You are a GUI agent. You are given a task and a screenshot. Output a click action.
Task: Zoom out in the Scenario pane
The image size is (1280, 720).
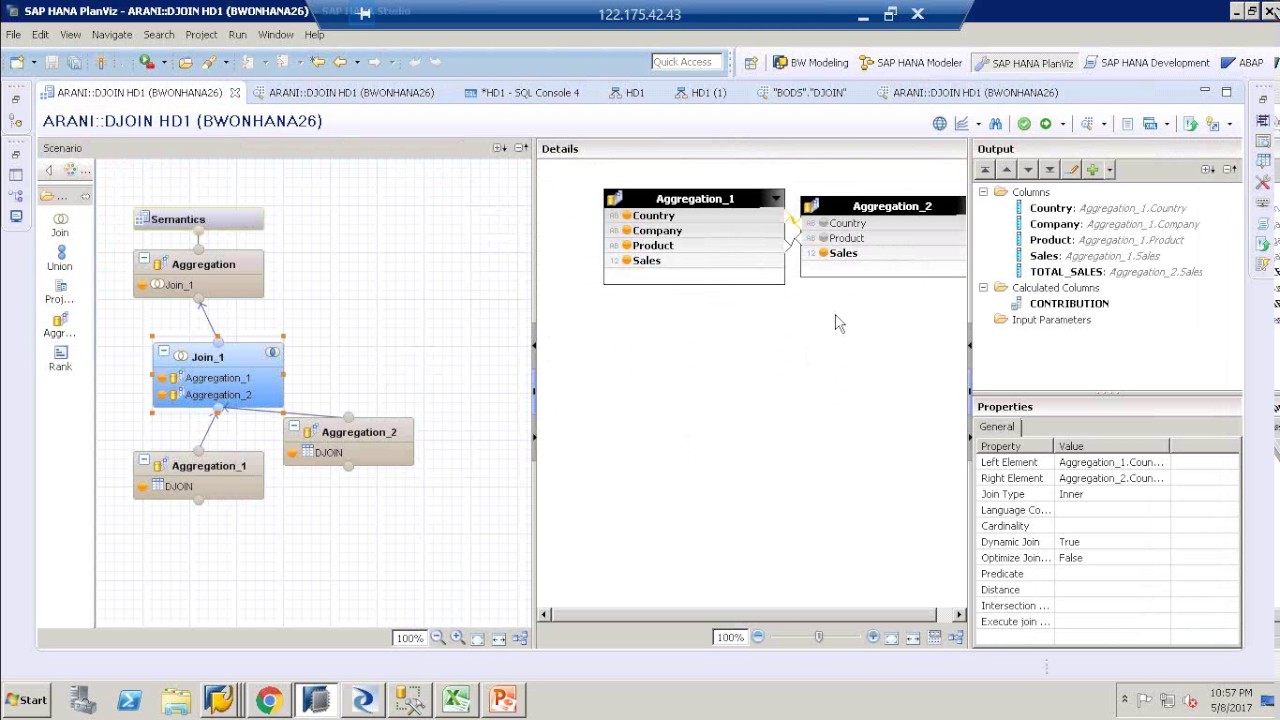(438, 638)
